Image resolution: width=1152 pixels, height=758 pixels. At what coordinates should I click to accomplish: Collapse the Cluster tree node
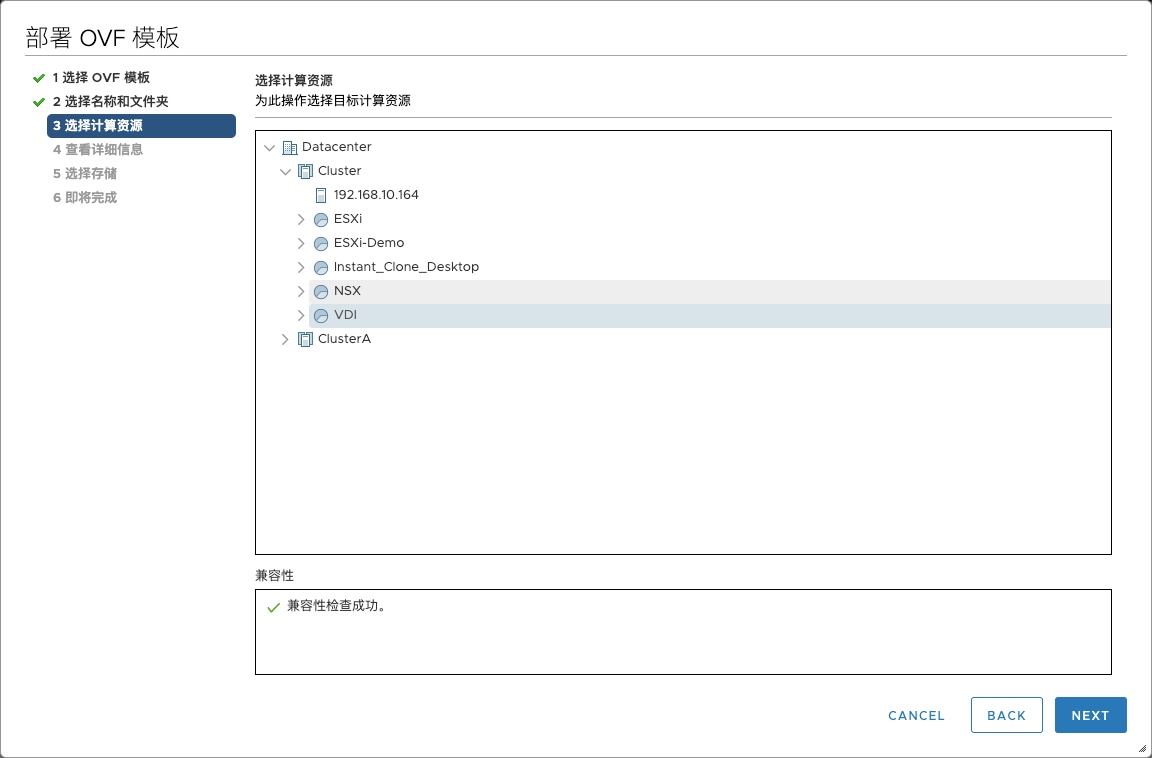[286, 172]
